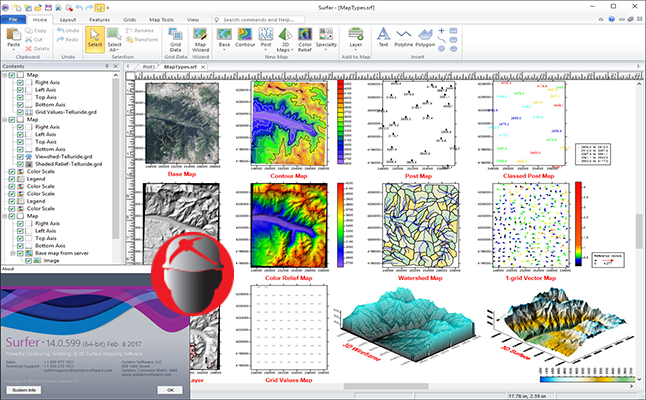Toggle the Shaded Relief-Telluride.grd checkbox
646x400 pixels.
(x=20, y=164)
